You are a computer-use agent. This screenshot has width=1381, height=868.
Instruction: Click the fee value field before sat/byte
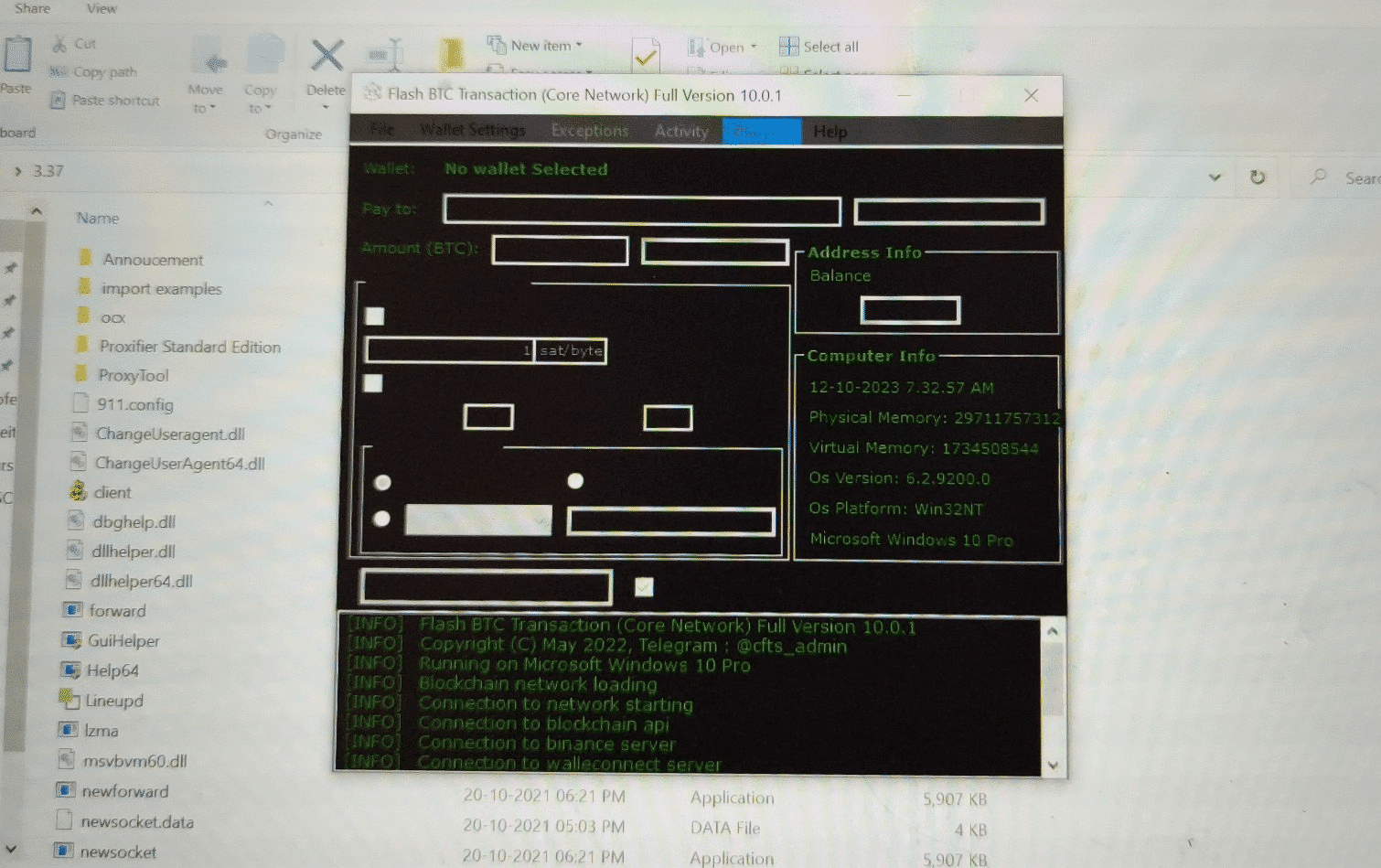pos(449,350)
